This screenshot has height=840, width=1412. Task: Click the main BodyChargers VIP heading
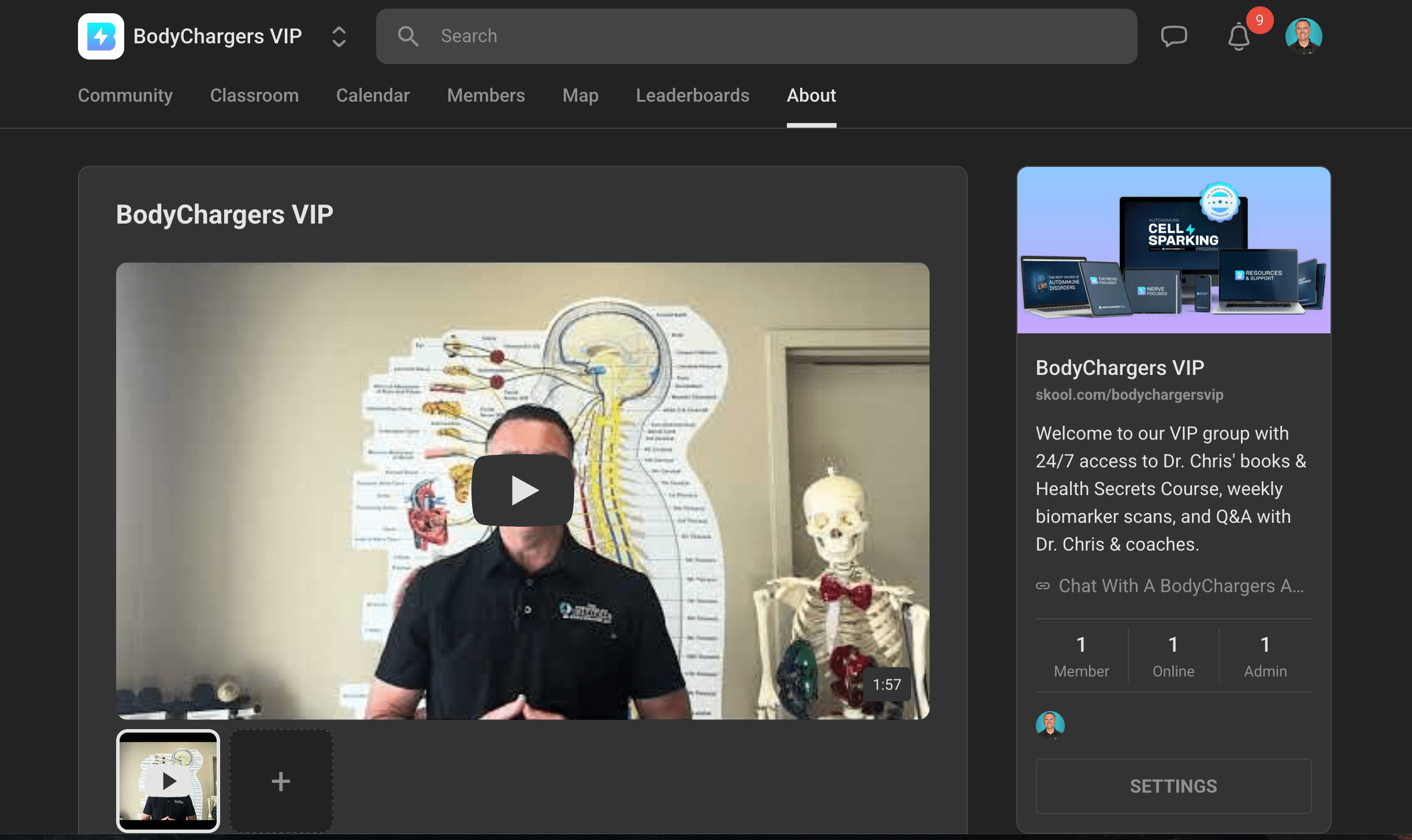pos(225,214)
